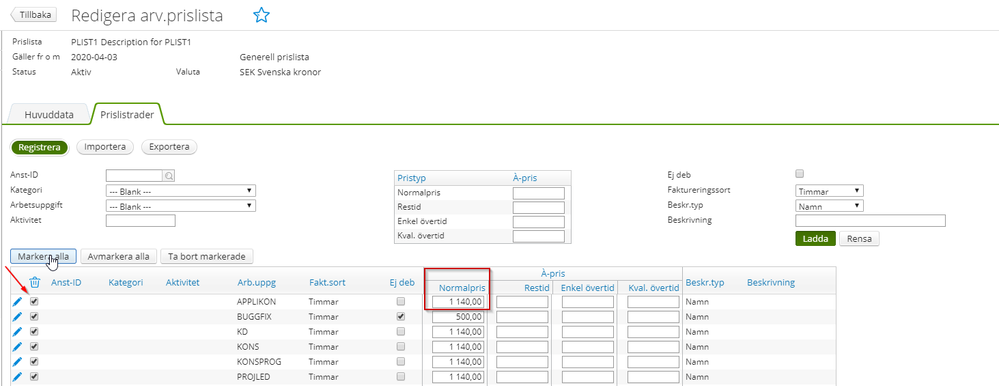Edit the KONSPROG row with pencil icon

click(17, 362)
